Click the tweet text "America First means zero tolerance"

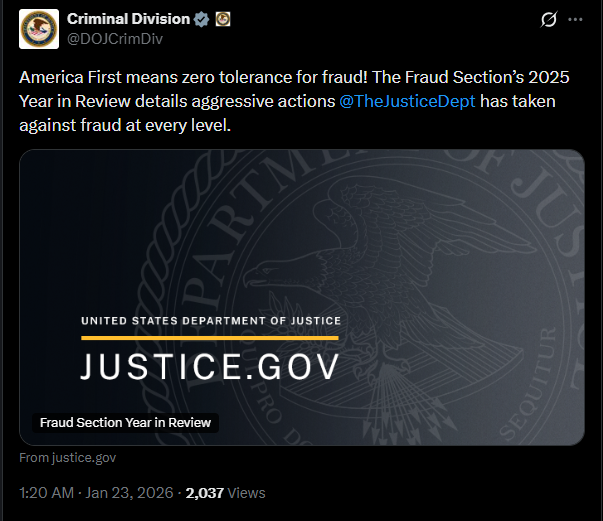point(150,79)
